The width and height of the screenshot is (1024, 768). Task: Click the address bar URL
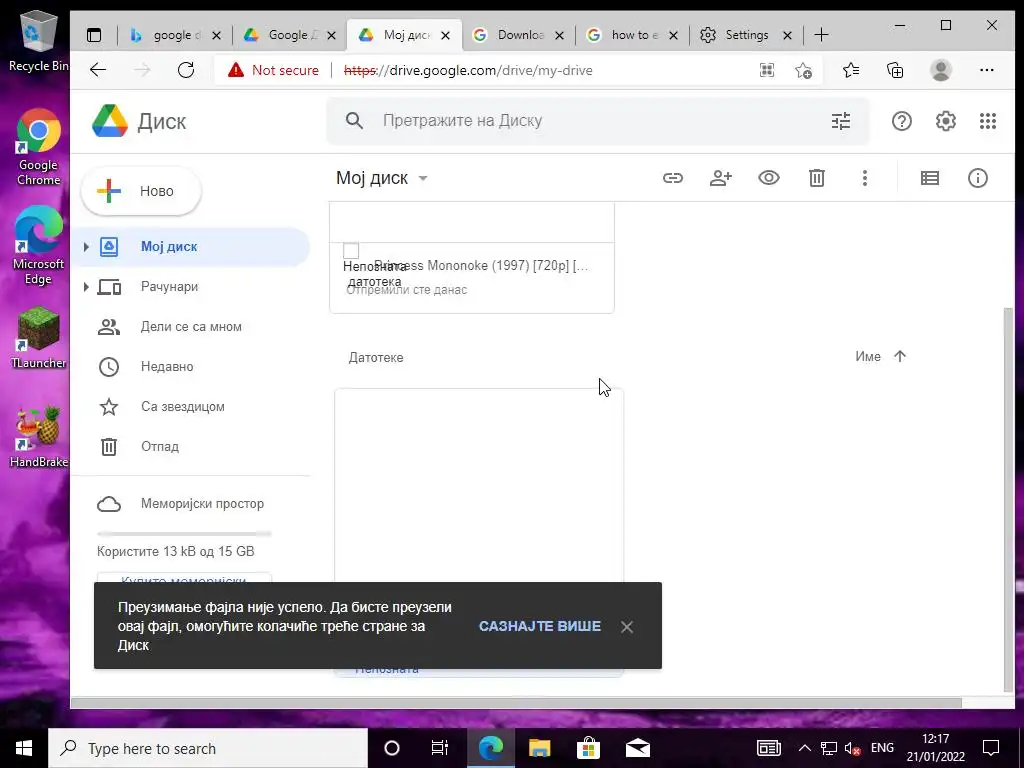(468, 70)
